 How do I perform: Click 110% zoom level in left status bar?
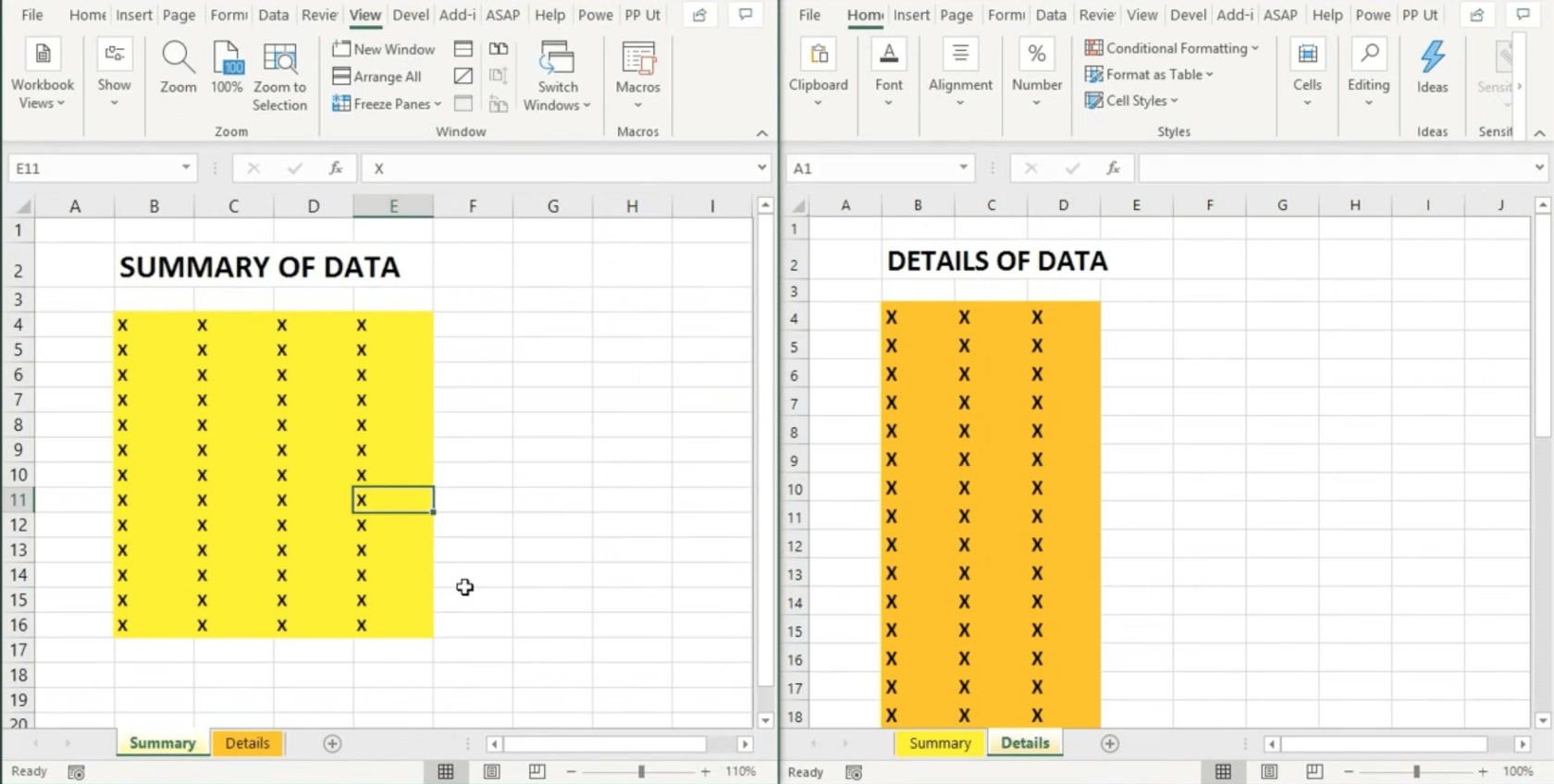[x=740, y=771]
